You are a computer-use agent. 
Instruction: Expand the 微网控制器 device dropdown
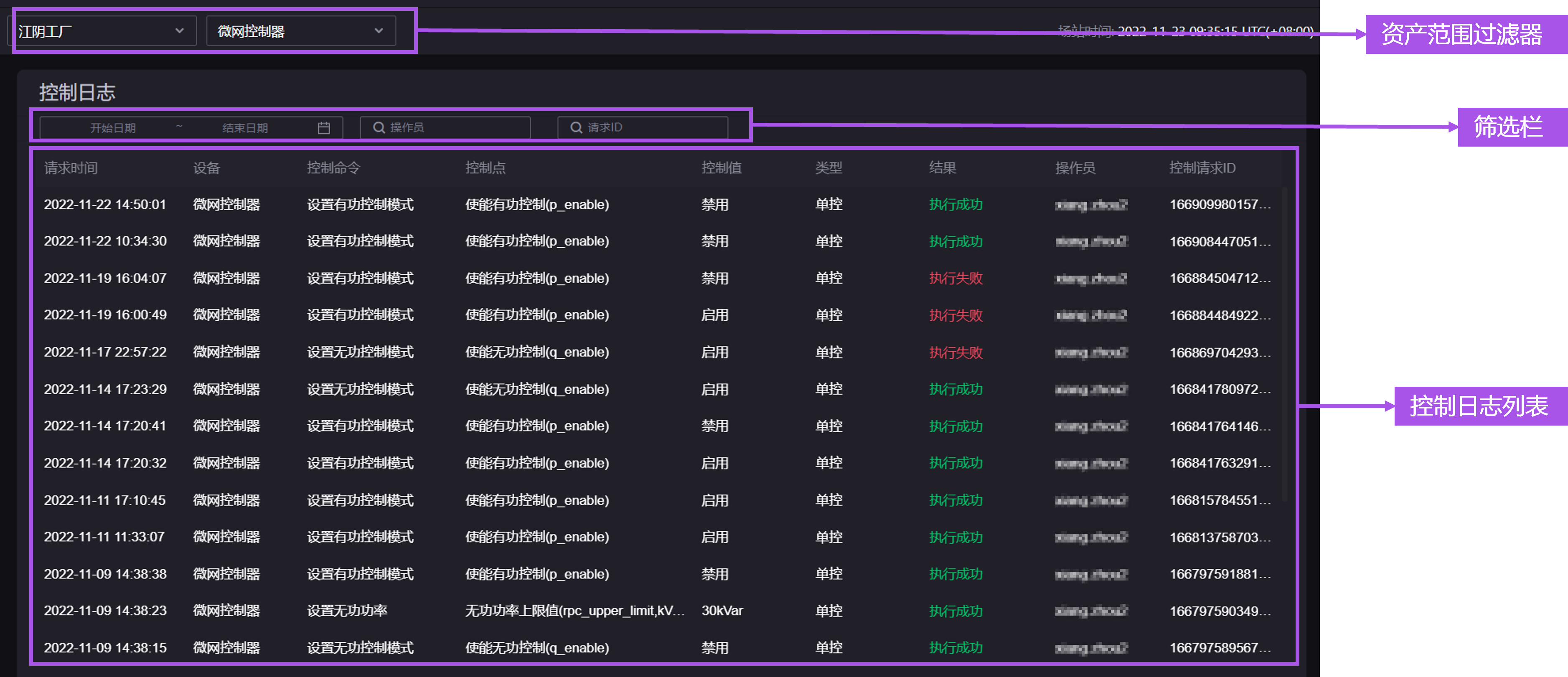point(301,31)
